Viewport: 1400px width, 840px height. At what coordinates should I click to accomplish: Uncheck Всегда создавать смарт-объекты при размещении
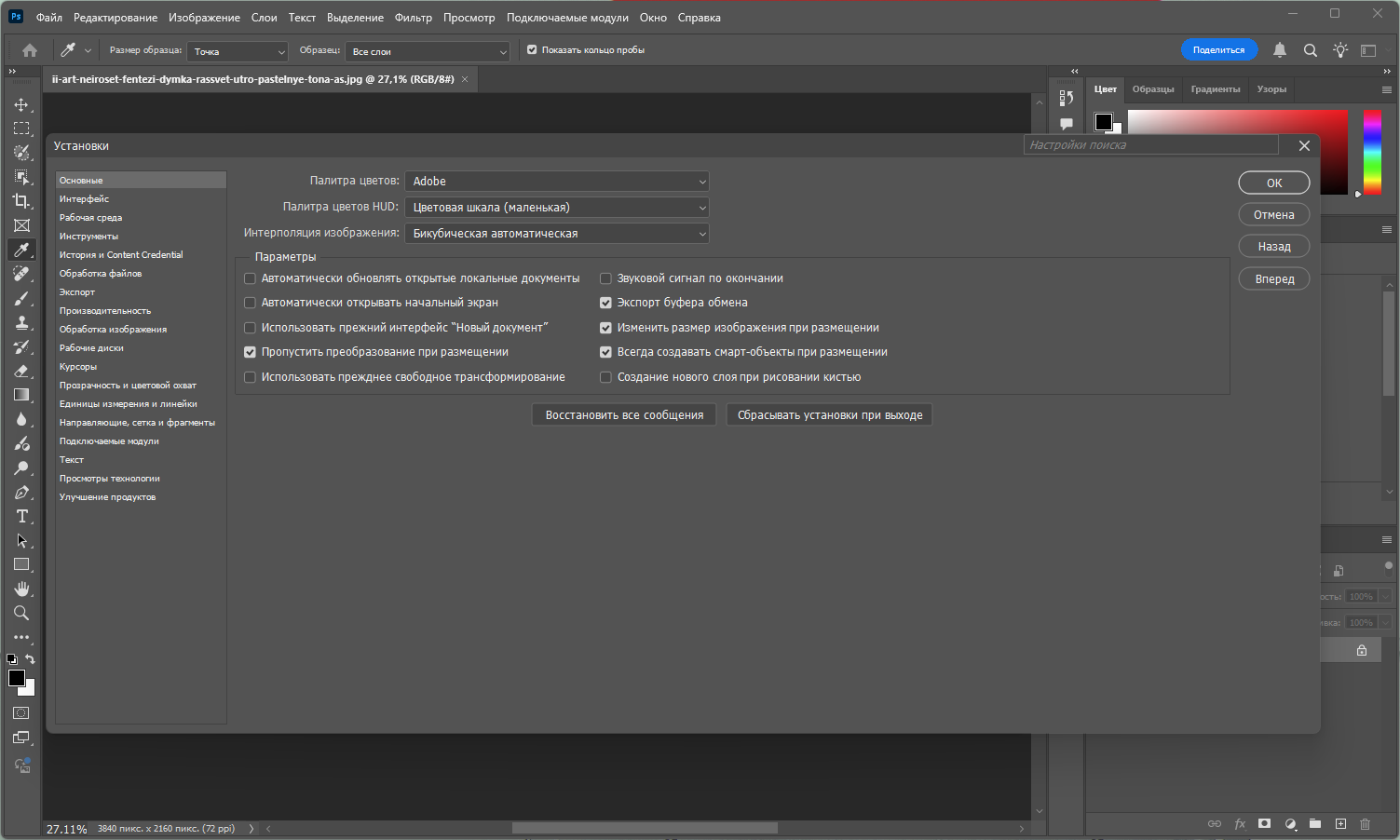[605, 352]
